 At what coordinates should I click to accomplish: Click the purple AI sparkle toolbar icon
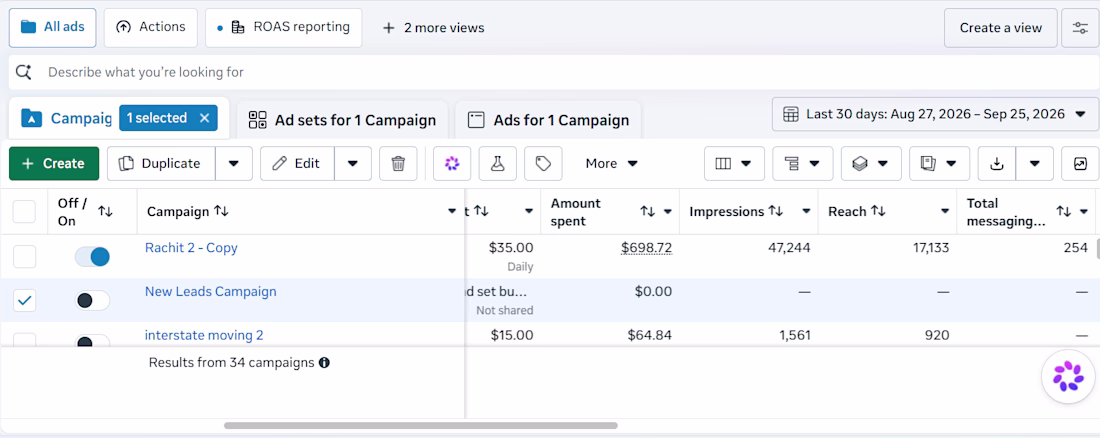tap(452, 164)
